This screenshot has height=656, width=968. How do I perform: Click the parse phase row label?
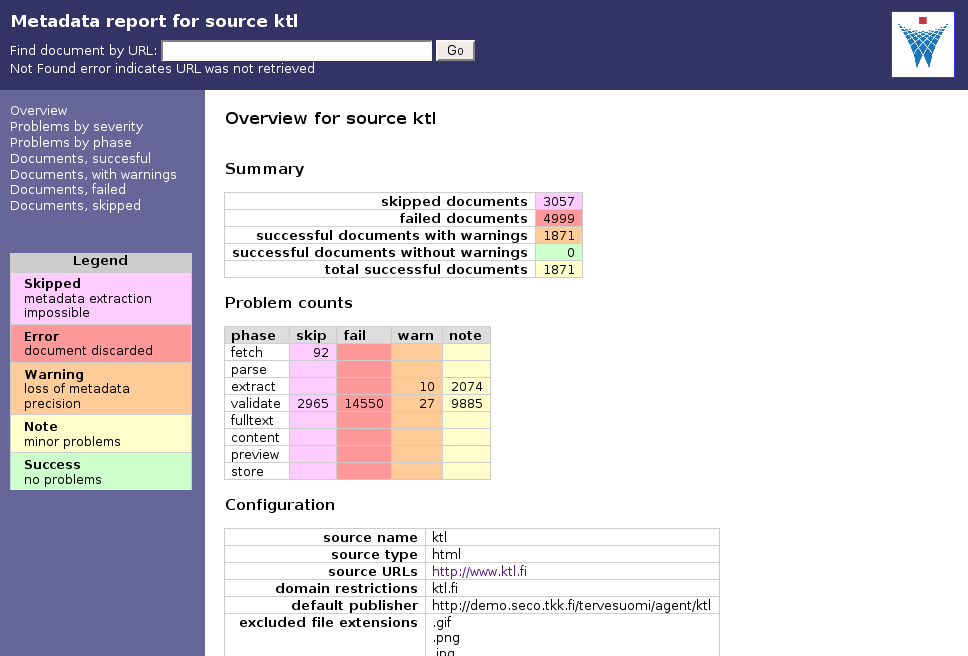tap(257, 370)
